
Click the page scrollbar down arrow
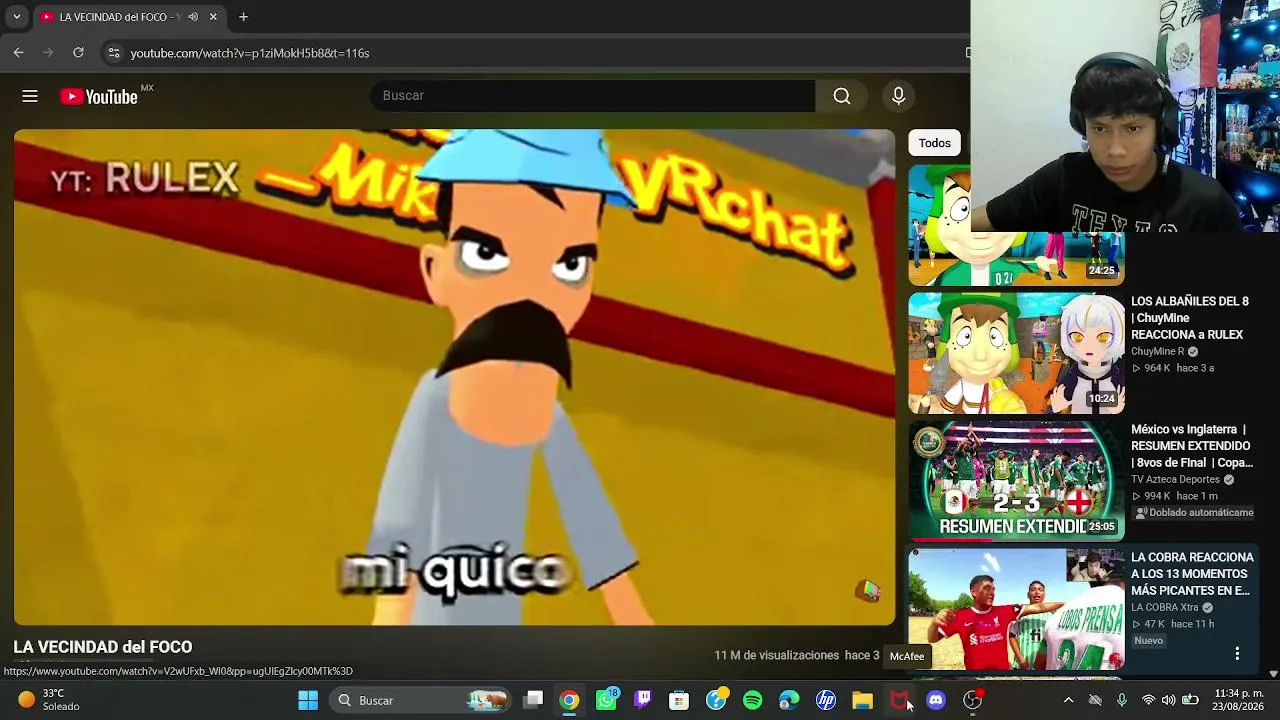click(1273, 674)
